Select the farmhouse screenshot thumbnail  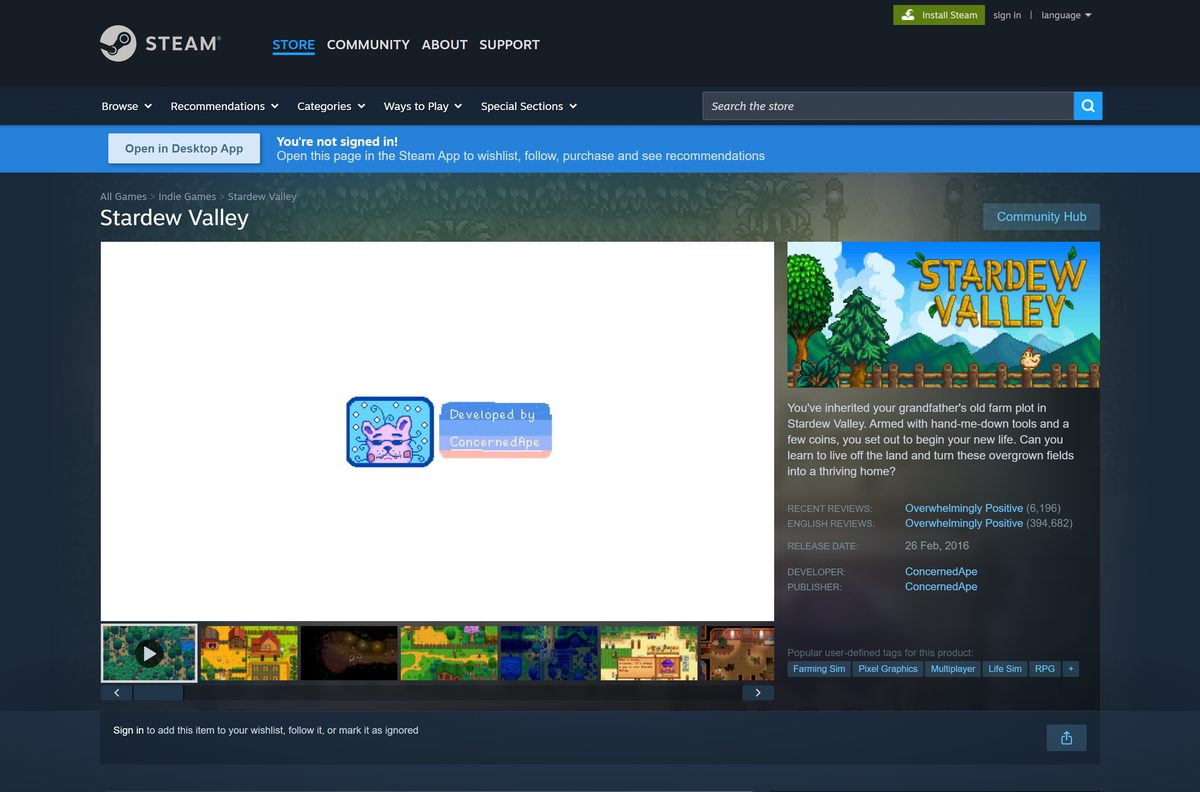pos(249,653)
